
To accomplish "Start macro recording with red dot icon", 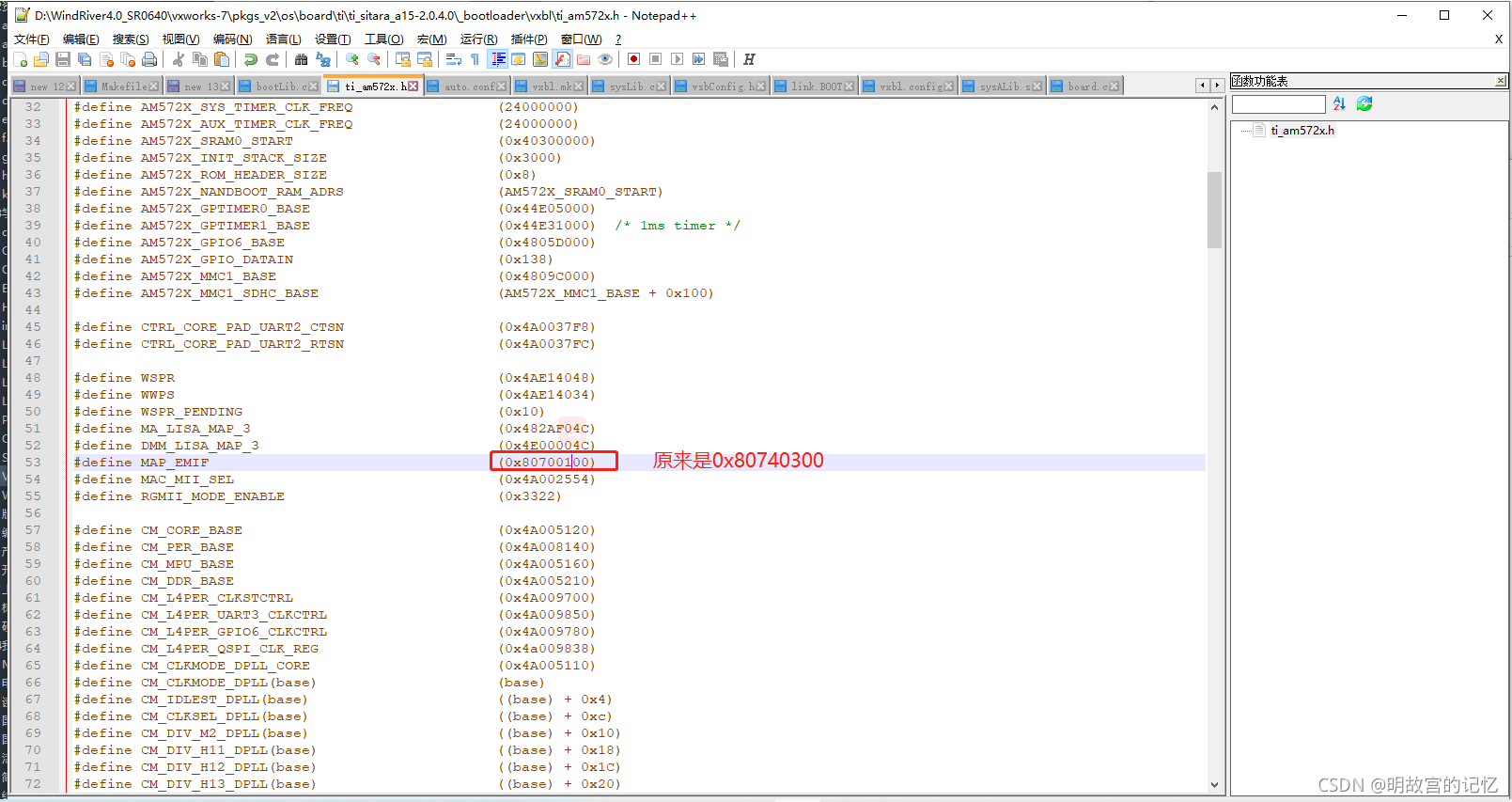I will coord(634,59).
